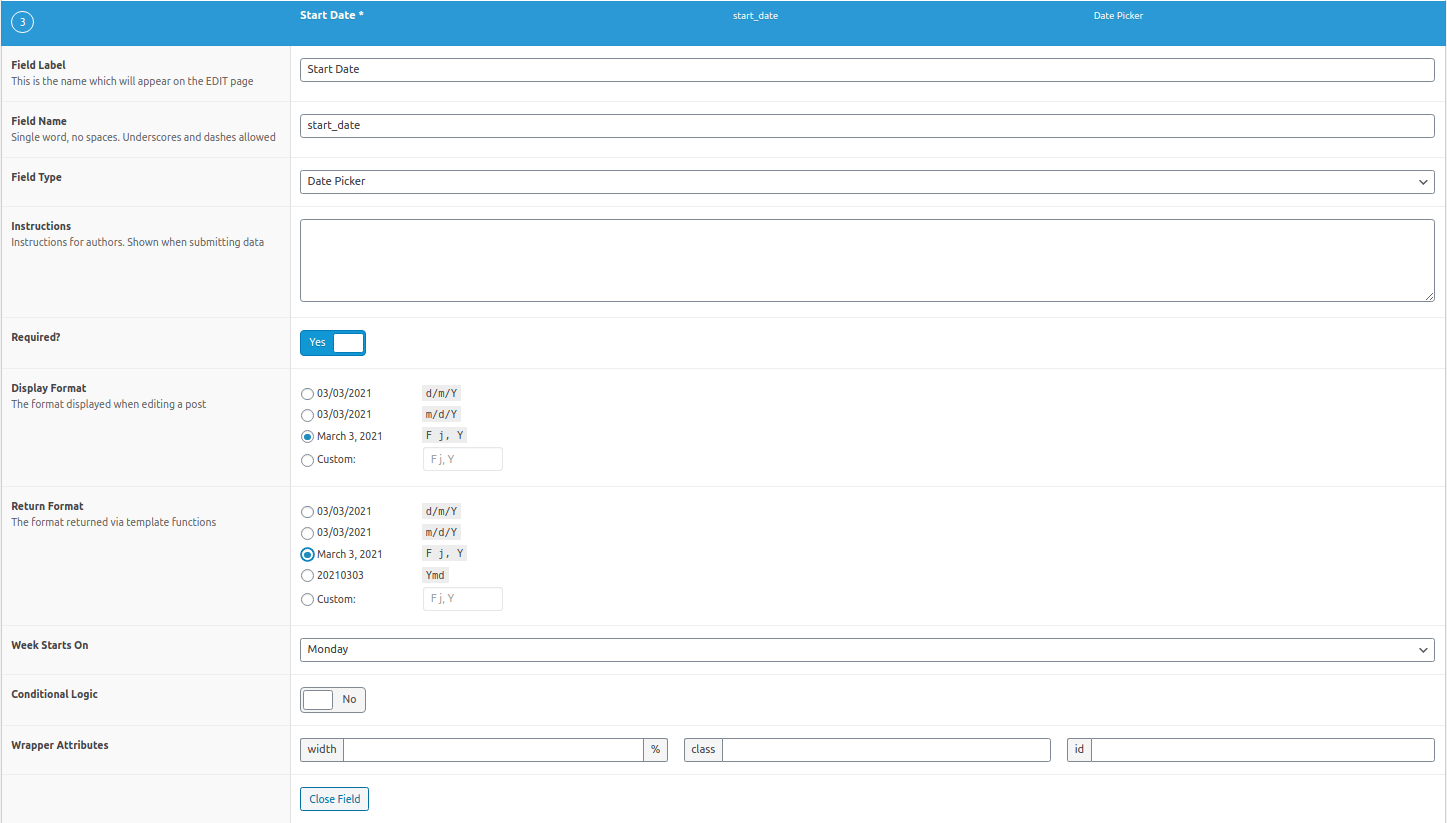Click inside the Field Label input
Image resolution: width=1447 pixels, height=823 pixels.
pyautogui.click(x=866, y=69)
